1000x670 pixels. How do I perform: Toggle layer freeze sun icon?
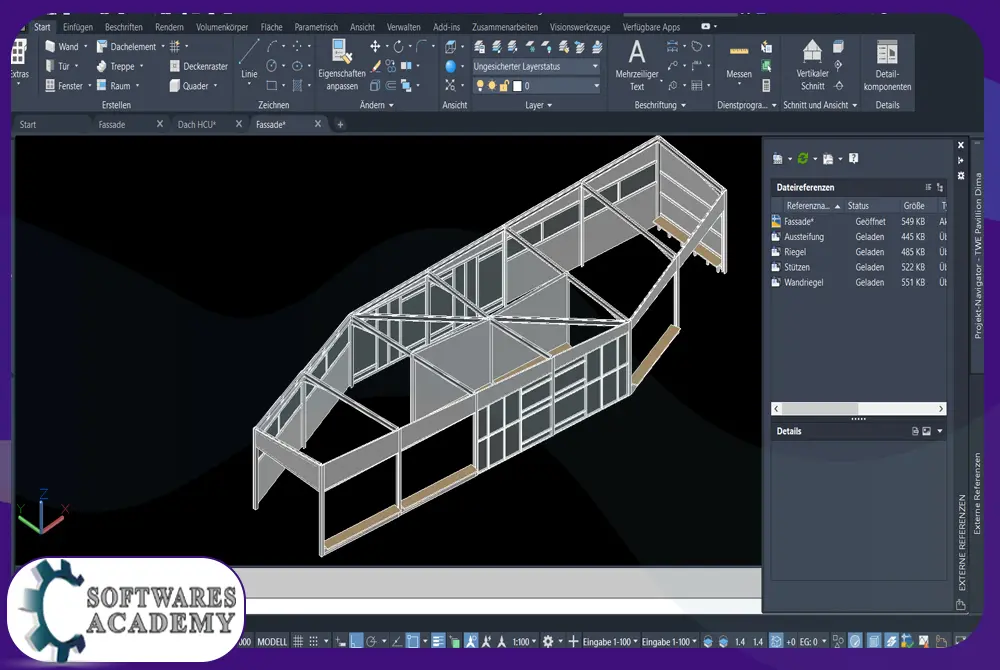[492, 85]
